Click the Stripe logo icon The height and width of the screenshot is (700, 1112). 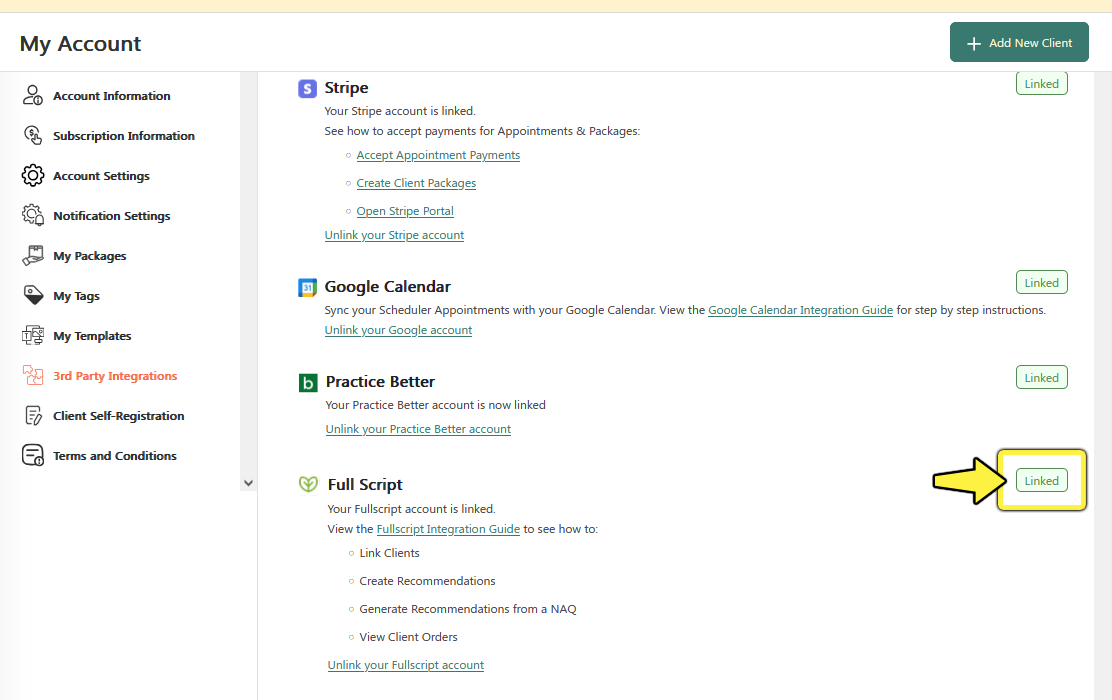click(x=307, y=89)
